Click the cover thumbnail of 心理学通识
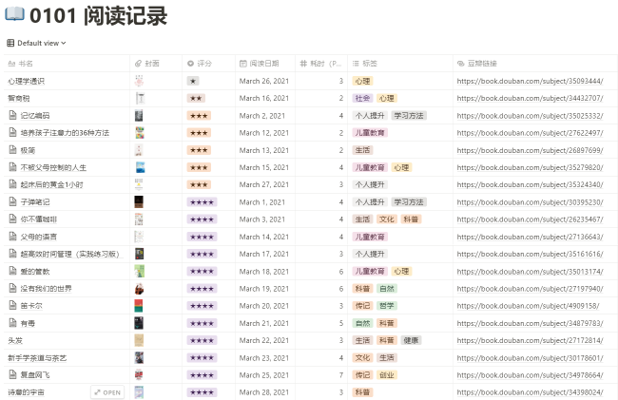This screenshot has height=400, width=618. (139, 81)
